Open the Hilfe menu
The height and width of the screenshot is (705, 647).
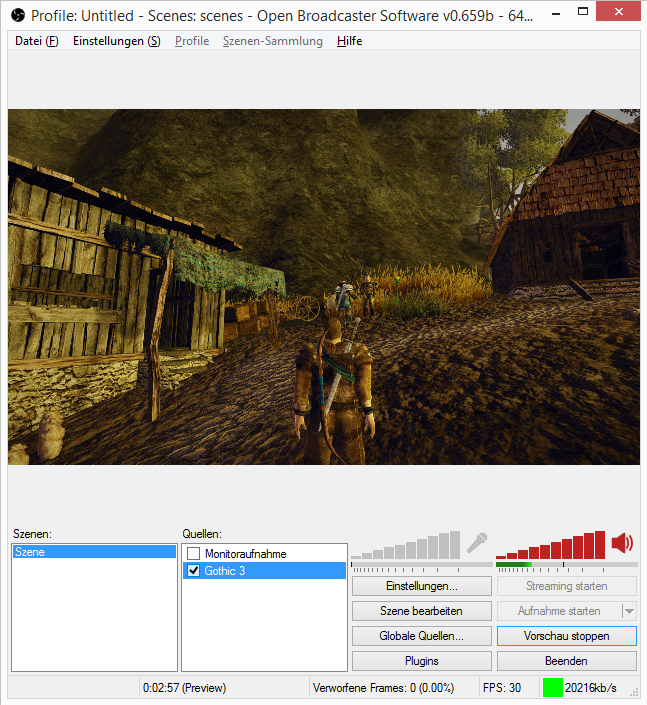point(349,41)
